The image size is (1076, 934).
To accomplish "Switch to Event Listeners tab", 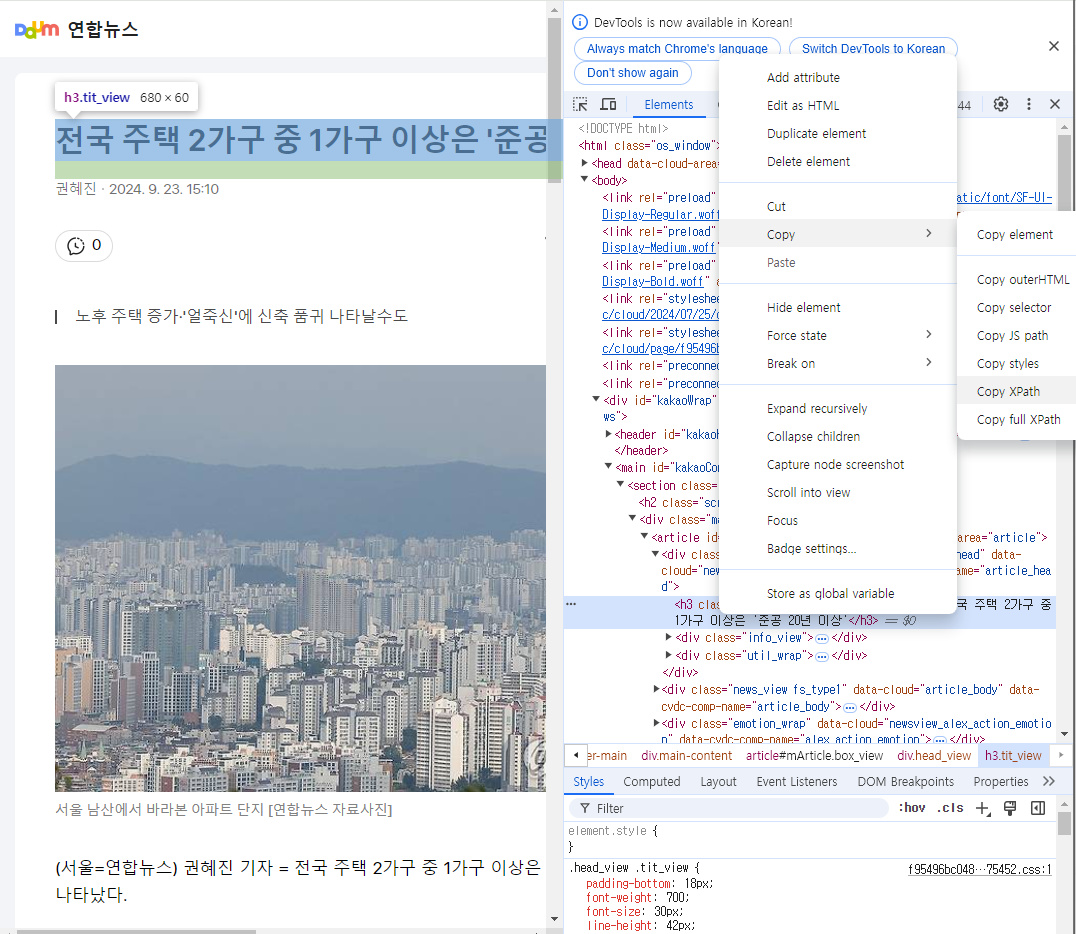I will [797, 782].
